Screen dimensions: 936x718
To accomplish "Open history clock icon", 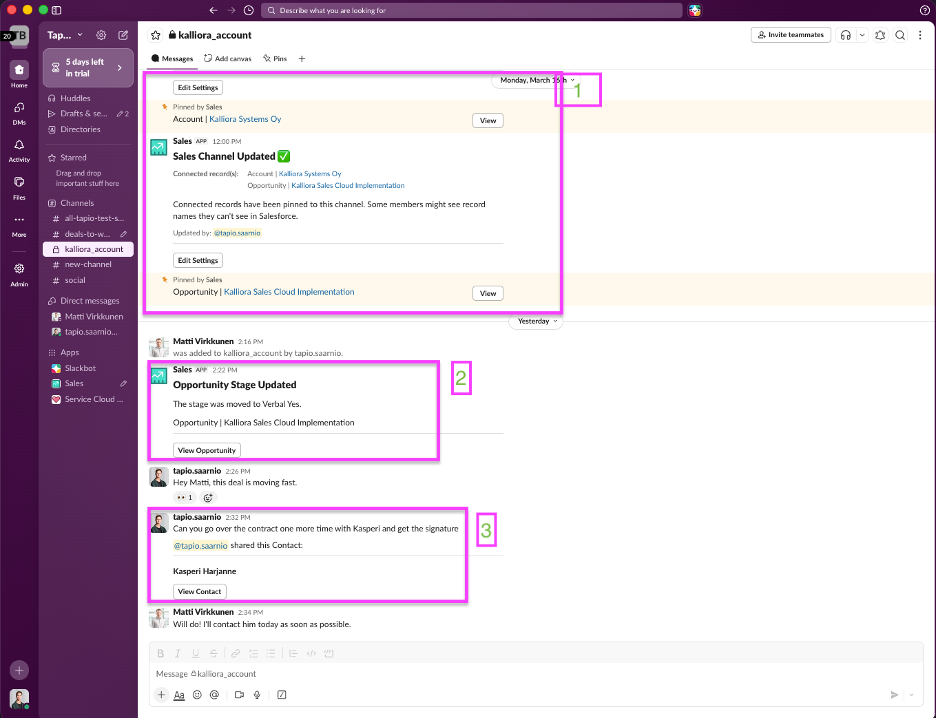I will tap(249, 10).
